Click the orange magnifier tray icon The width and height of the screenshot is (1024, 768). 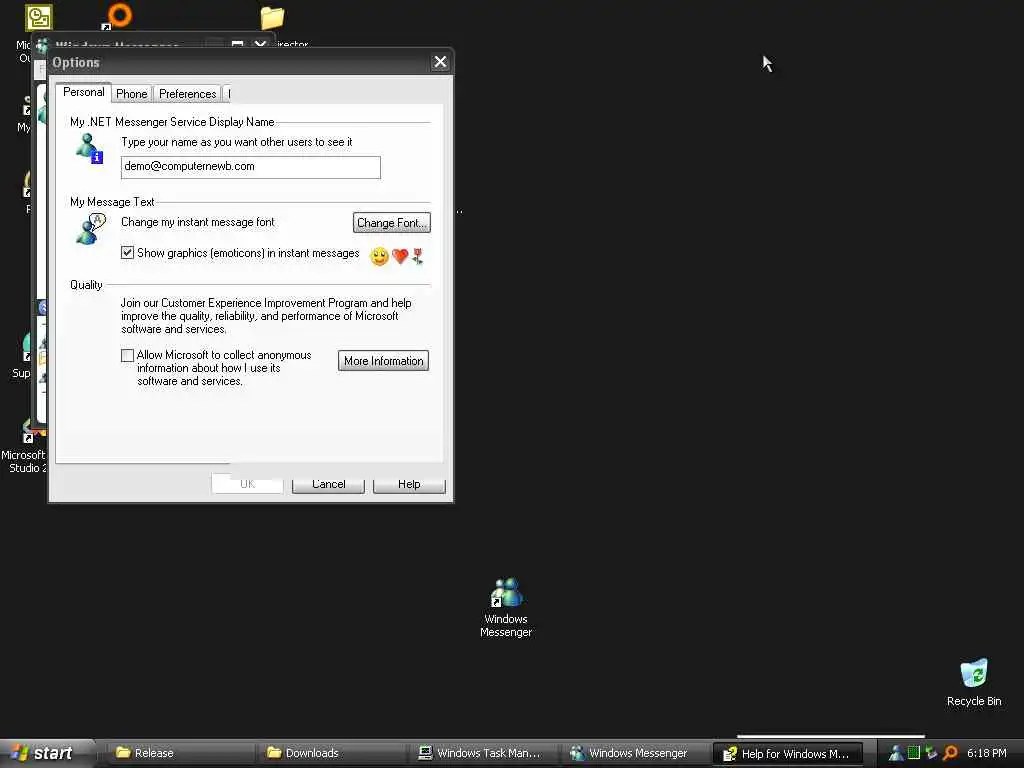click(x=950, y=753)
